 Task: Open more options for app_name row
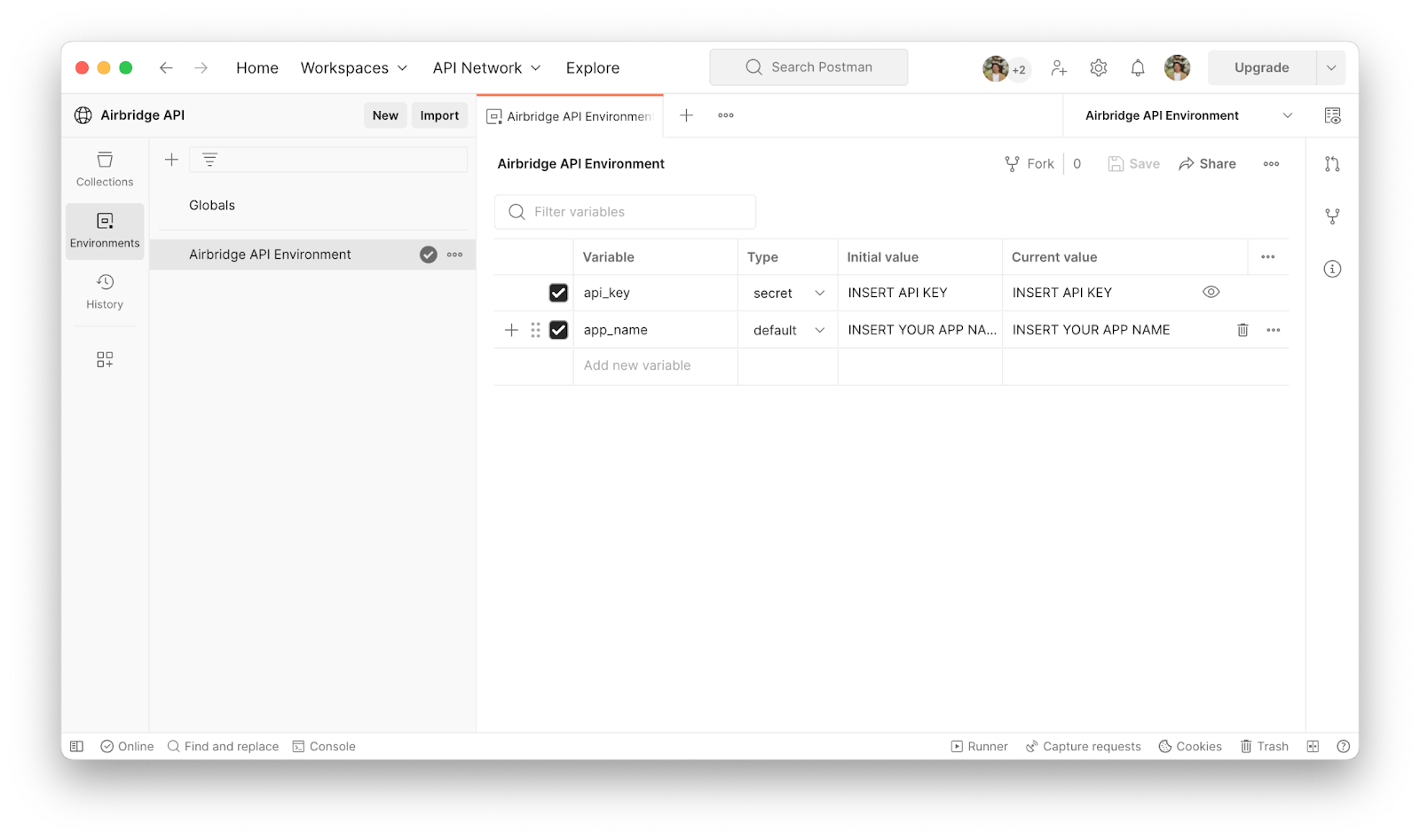[1274, 330]
